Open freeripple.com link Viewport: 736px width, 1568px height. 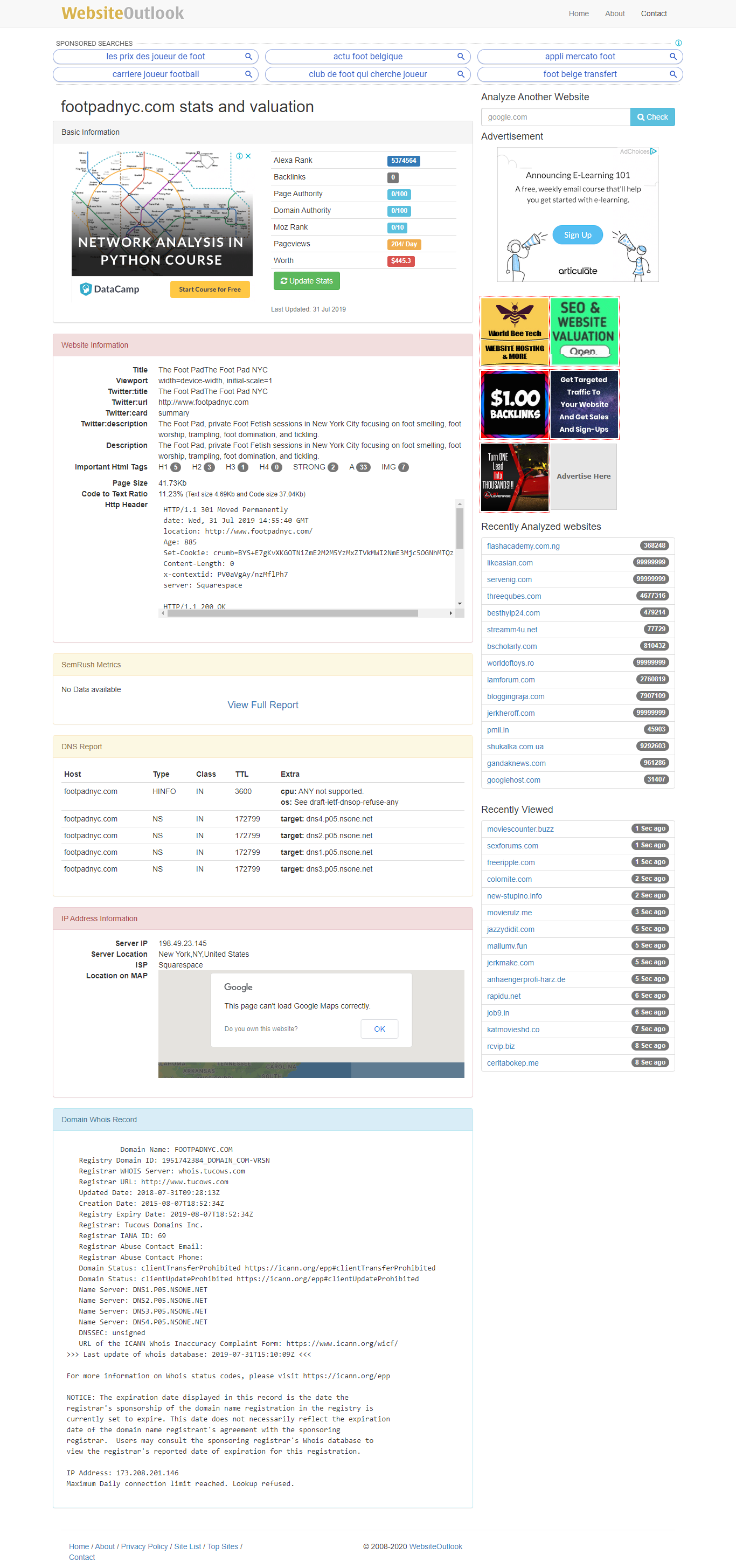coord(511,862)
